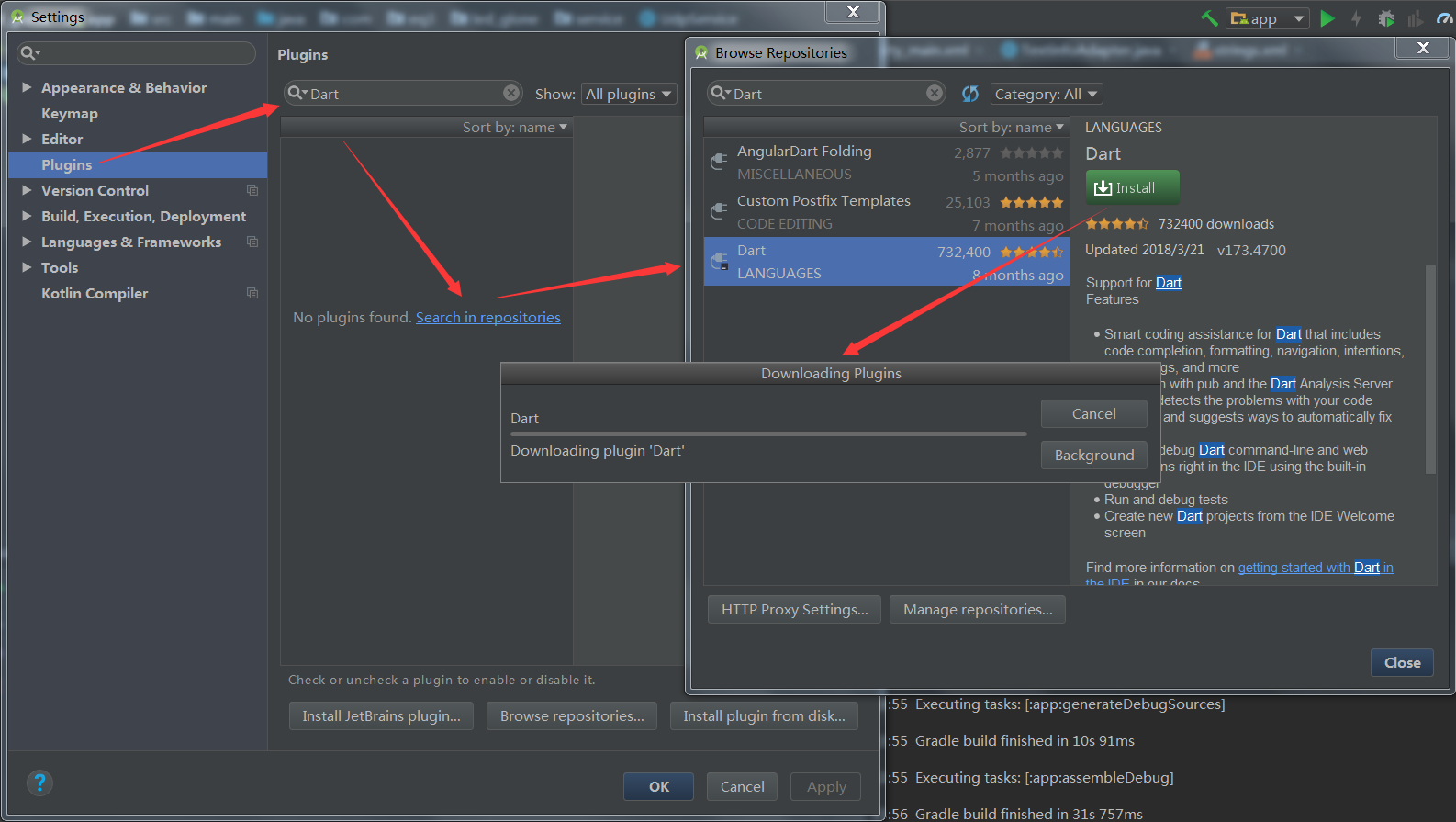The height and width of the screenshot is (822, 1456).
Task: Expand the Editor settings node
Action: (27, 139)
